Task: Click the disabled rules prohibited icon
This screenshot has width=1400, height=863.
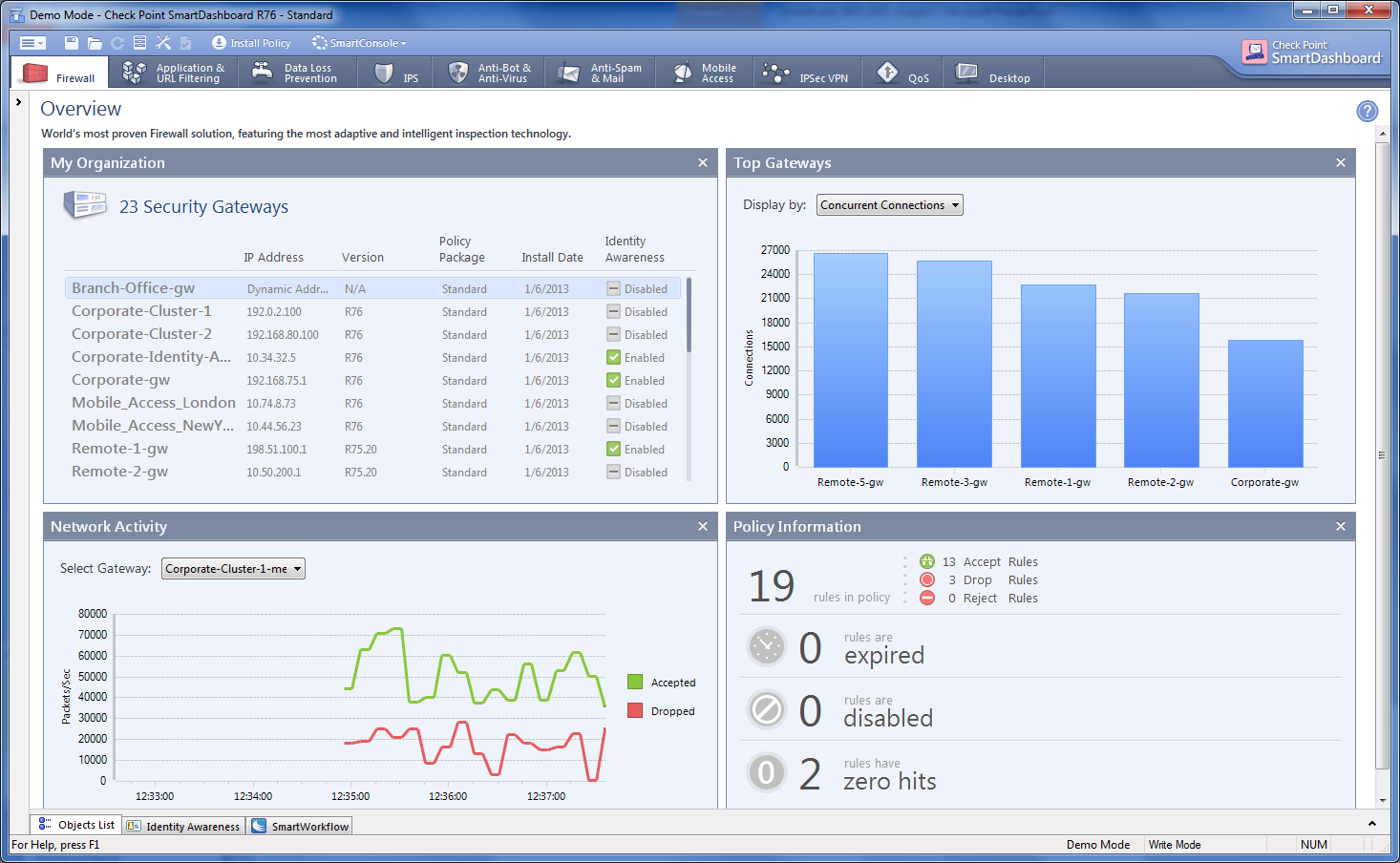Action: click(767, 709)
